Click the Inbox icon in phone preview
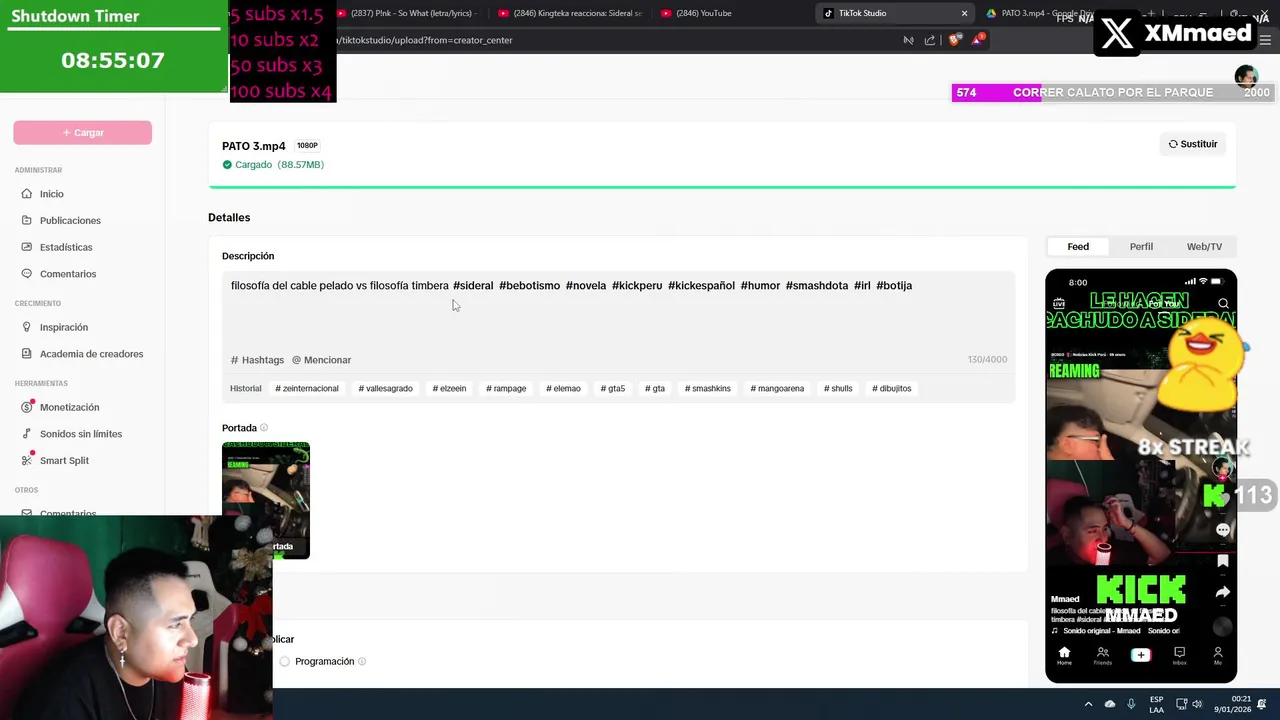 pyautogui.click(x=1179, y=655)
